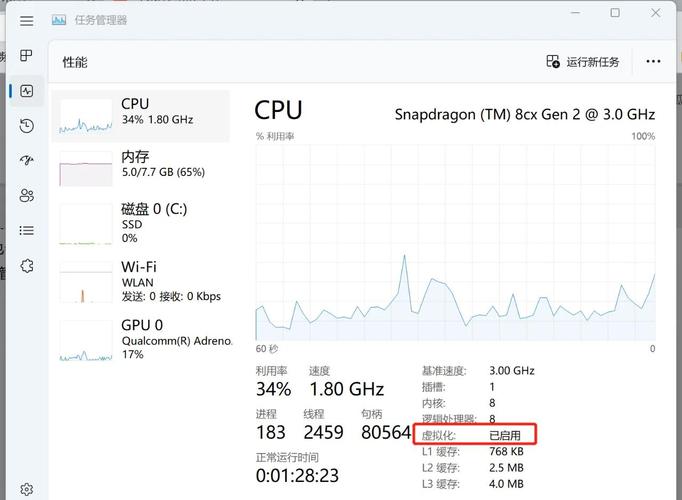Select the CPU performance entry

tap(140, 116)
